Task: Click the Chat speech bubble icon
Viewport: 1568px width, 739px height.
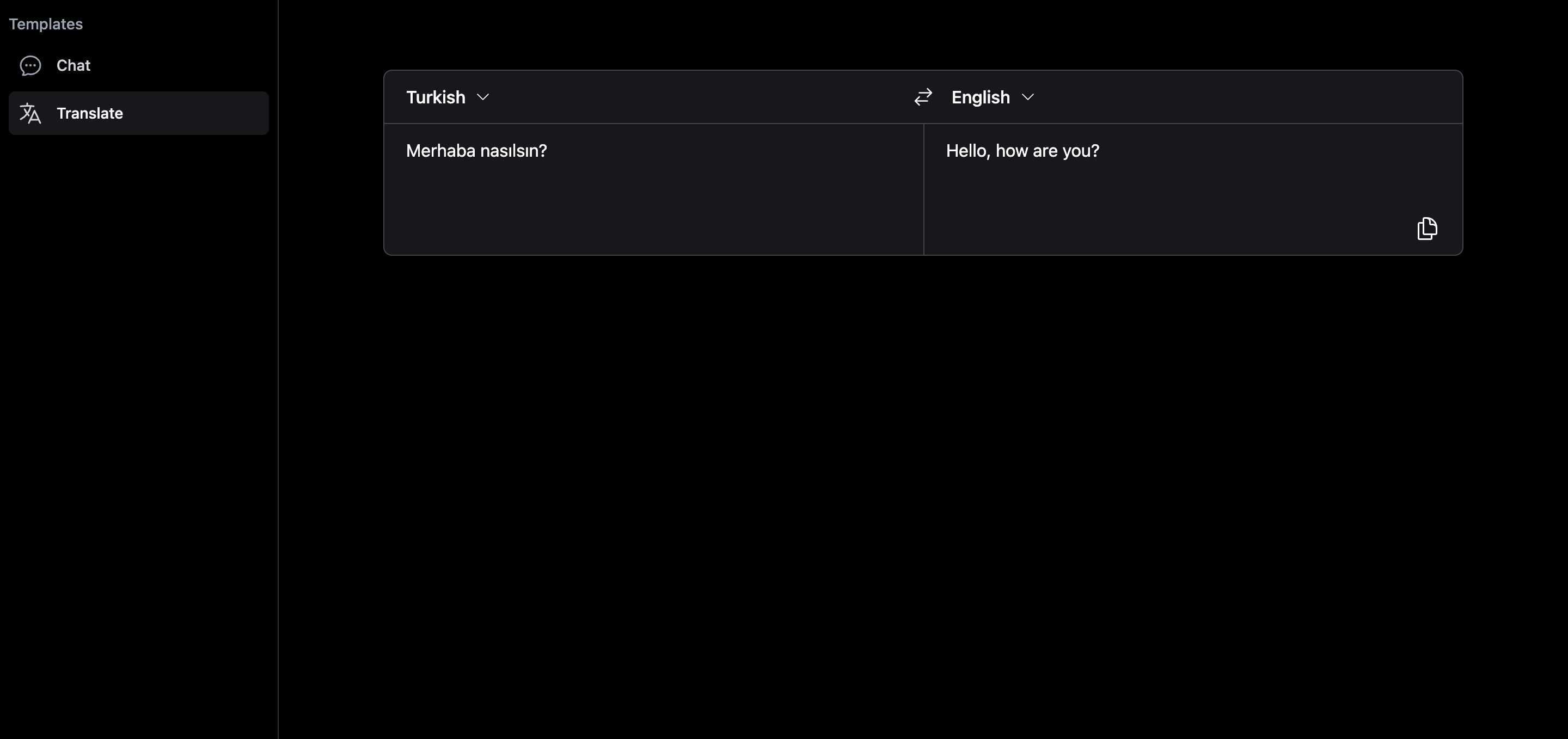Action: point(30,66)
